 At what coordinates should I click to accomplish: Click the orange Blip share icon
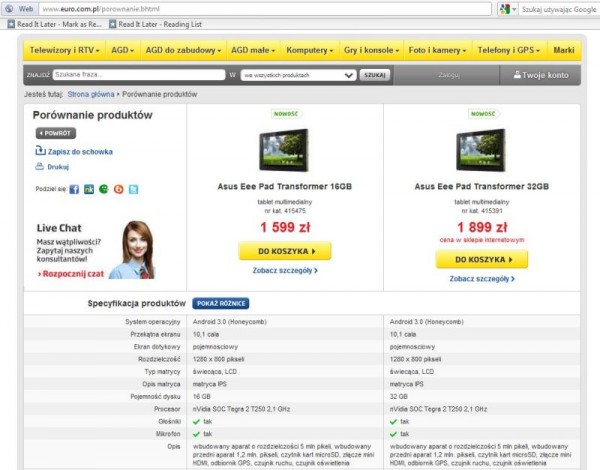[118, 189]
